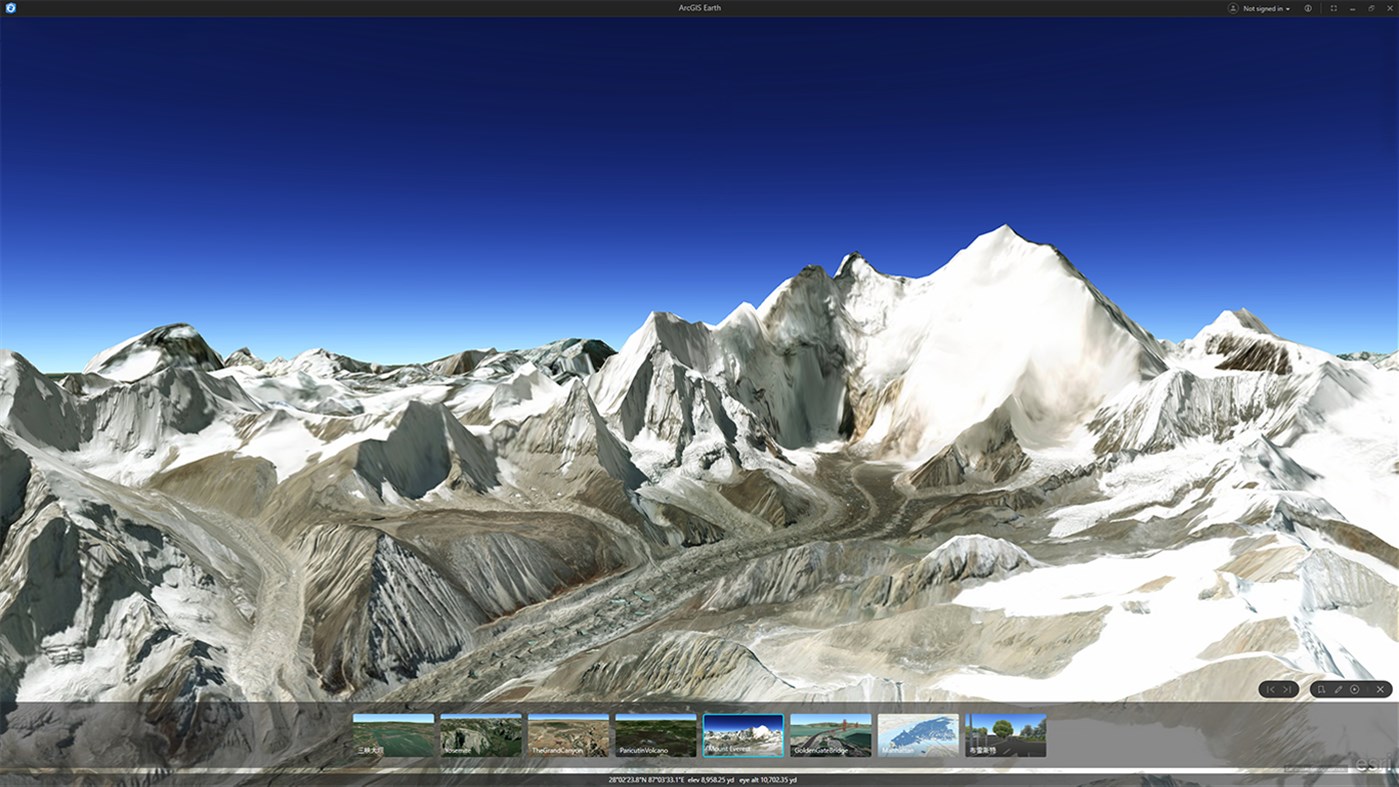Click the save bookmark icon in the floating toolbar
Viewport: 1399px width, 787px height.
point(1320,689)
